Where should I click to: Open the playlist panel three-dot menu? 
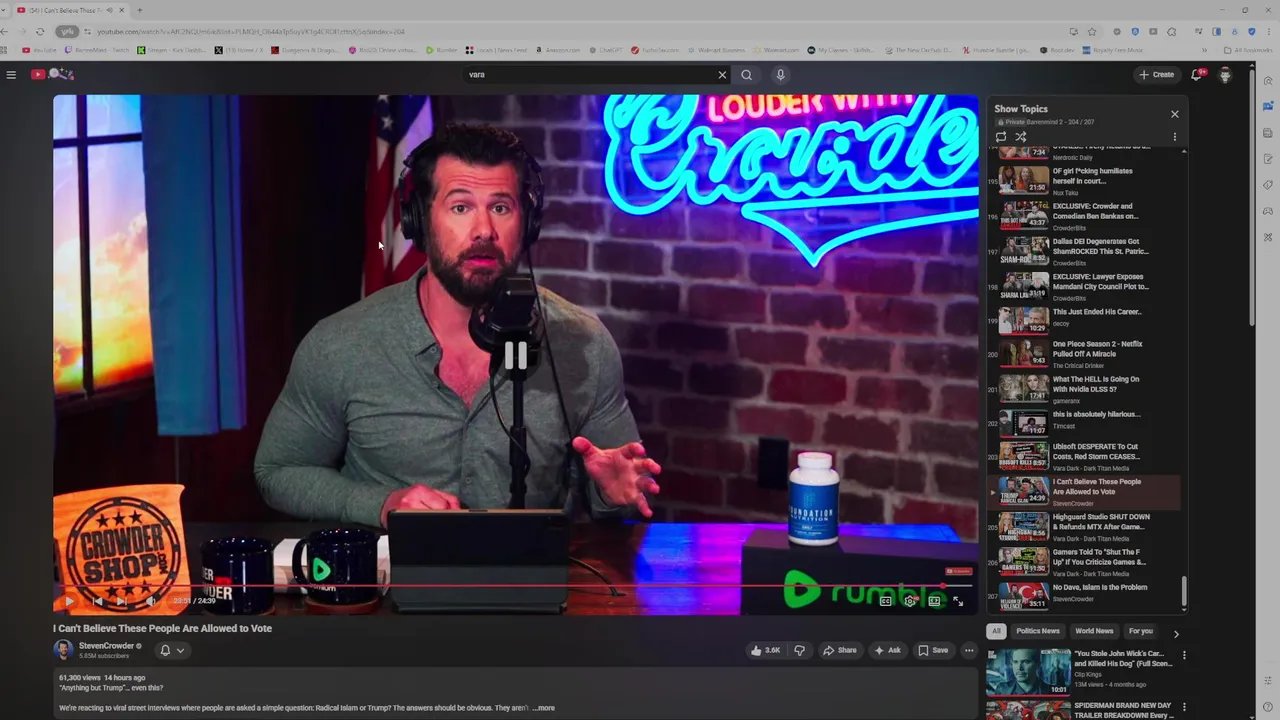click(1175, 137)
